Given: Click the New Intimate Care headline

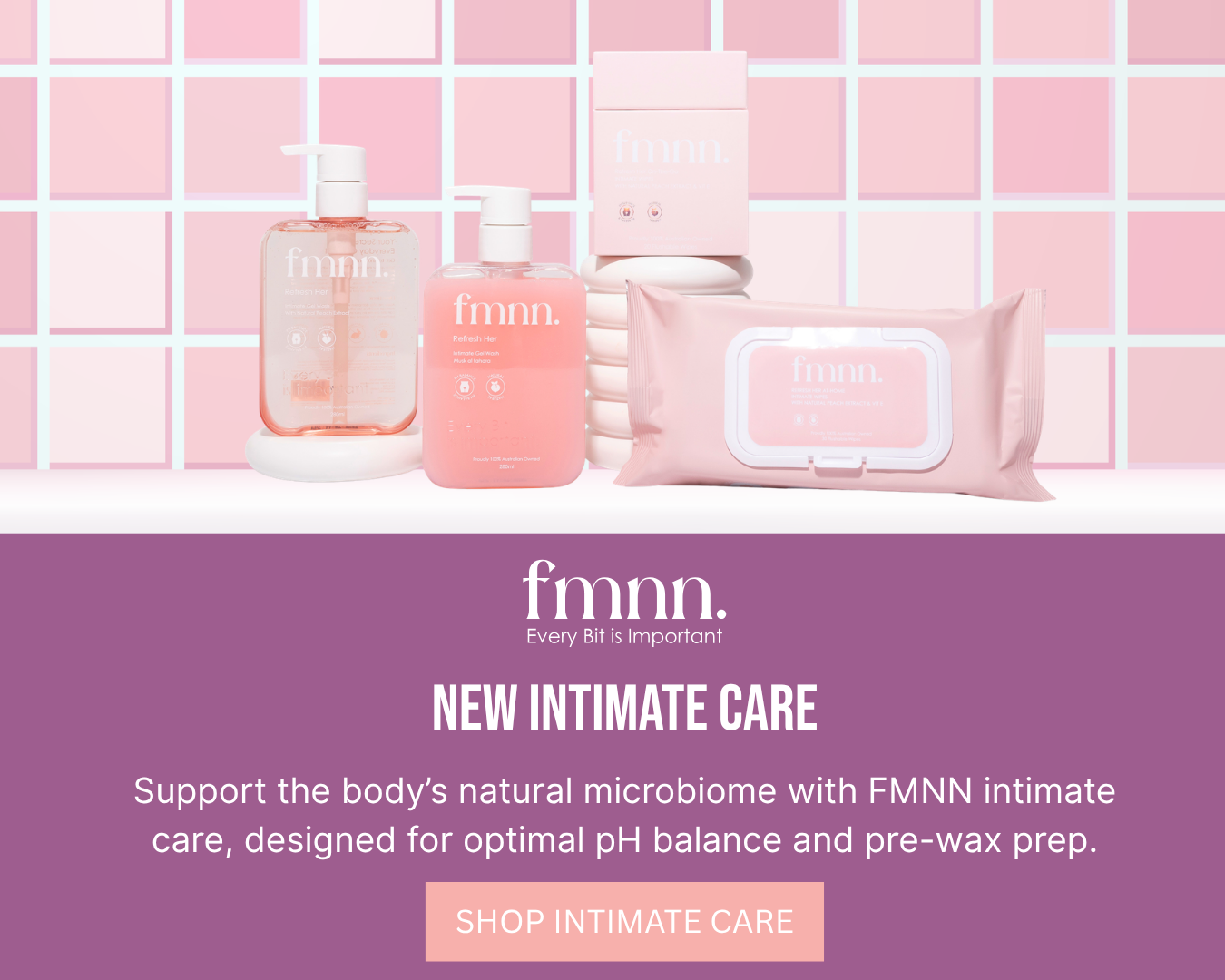Looking at the screenshot, I should click(x=624, y=708).
